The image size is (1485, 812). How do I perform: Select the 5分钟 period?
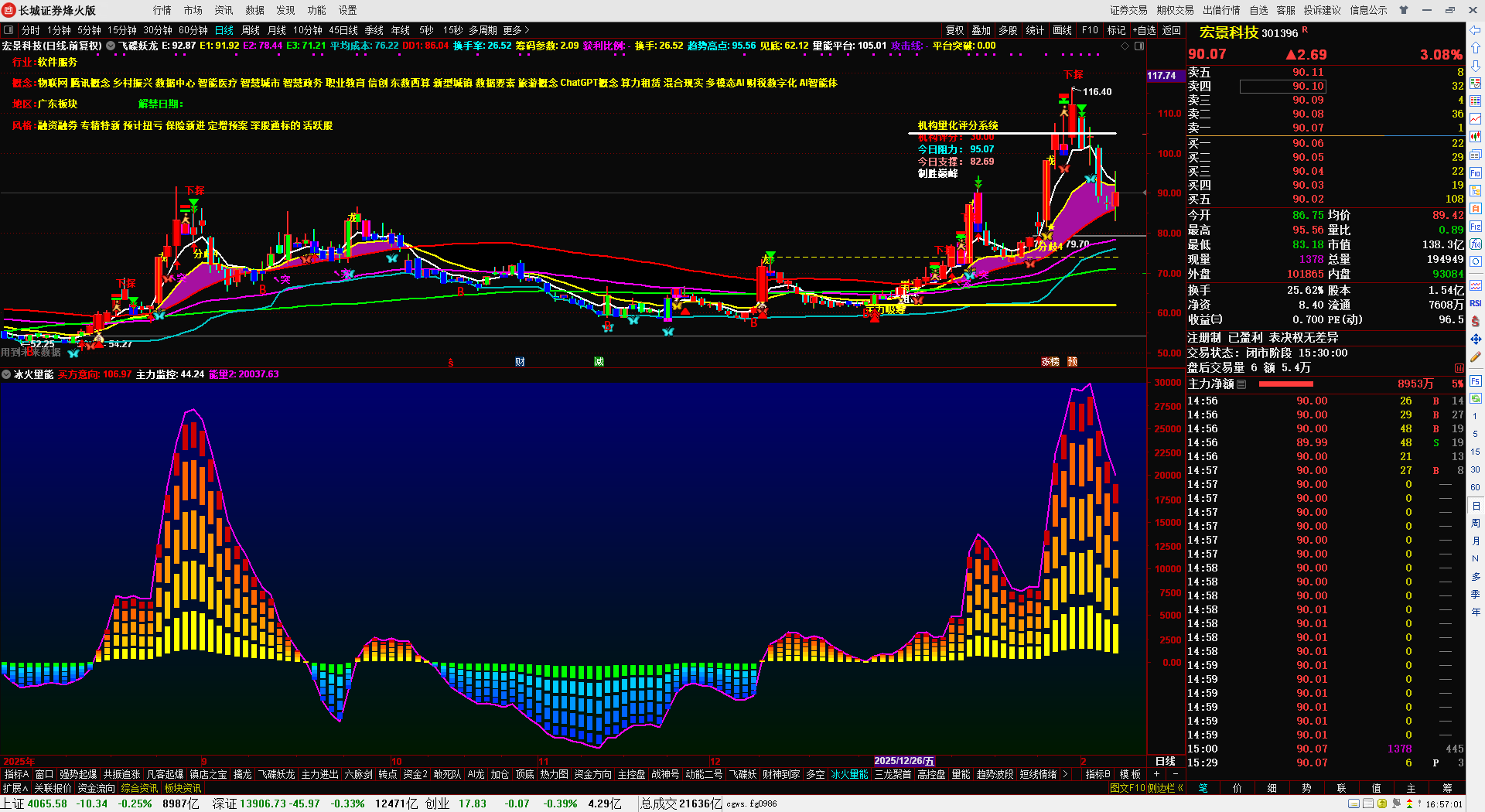[89, 30]
